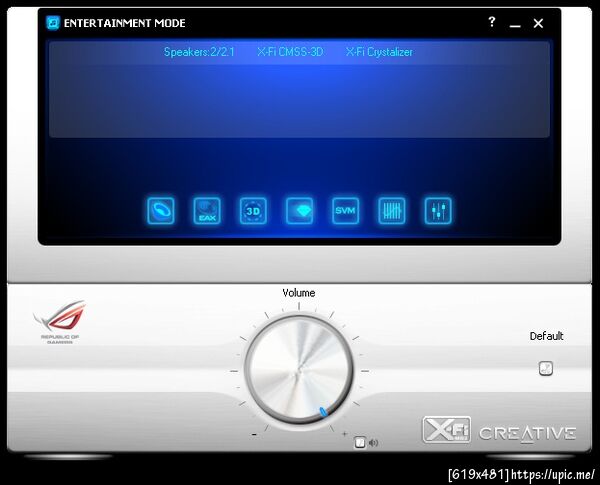Click the Default restore button
Image resolution: width=600 pixels, height=485 pixels.
point(546,368)
